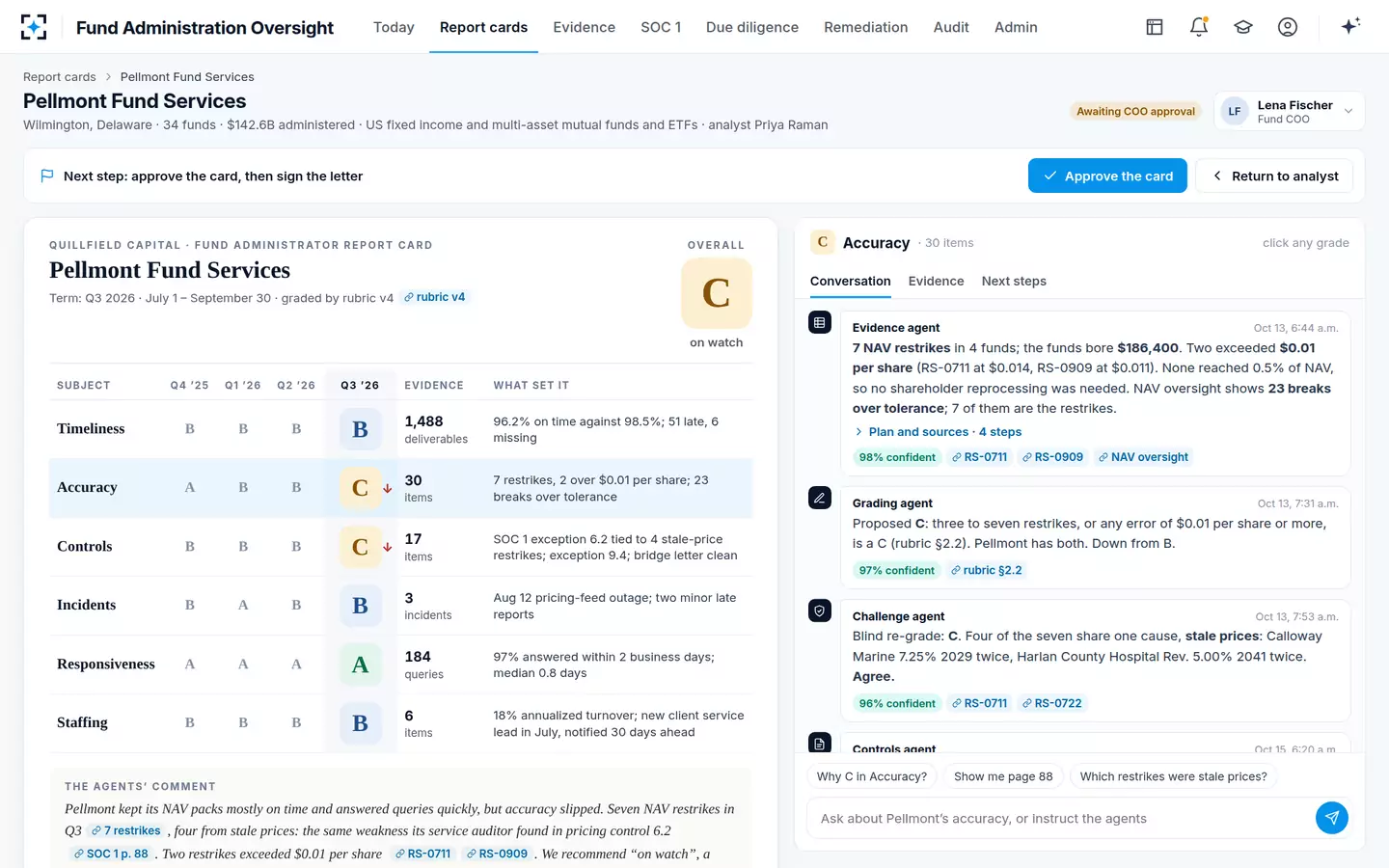Screen dimensions: 1389x868
Task: Click the 7 restrikes link in agents' comment
Action: (x=125, y=830)
